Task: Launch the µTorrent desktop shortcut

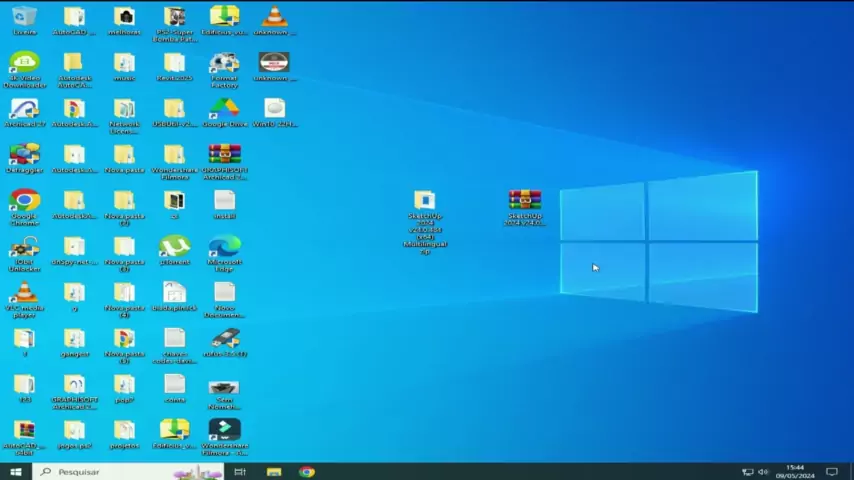Action: click(x=174, y=246)
